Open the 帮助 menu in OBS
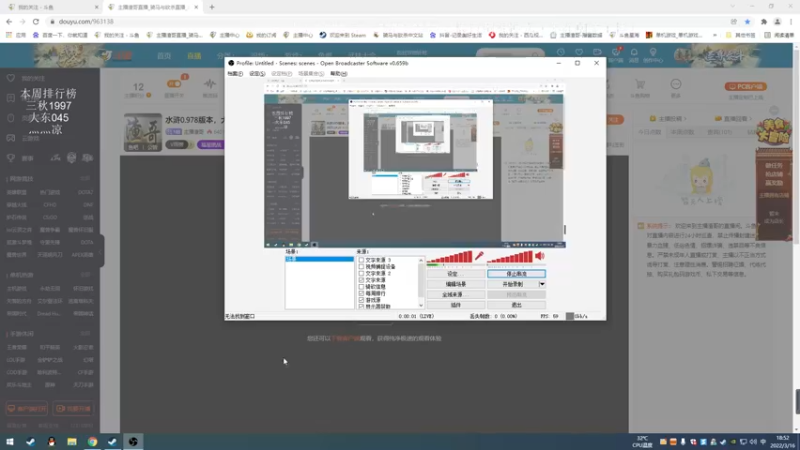This screenshot has height=450, width=800. coord(338,73)
